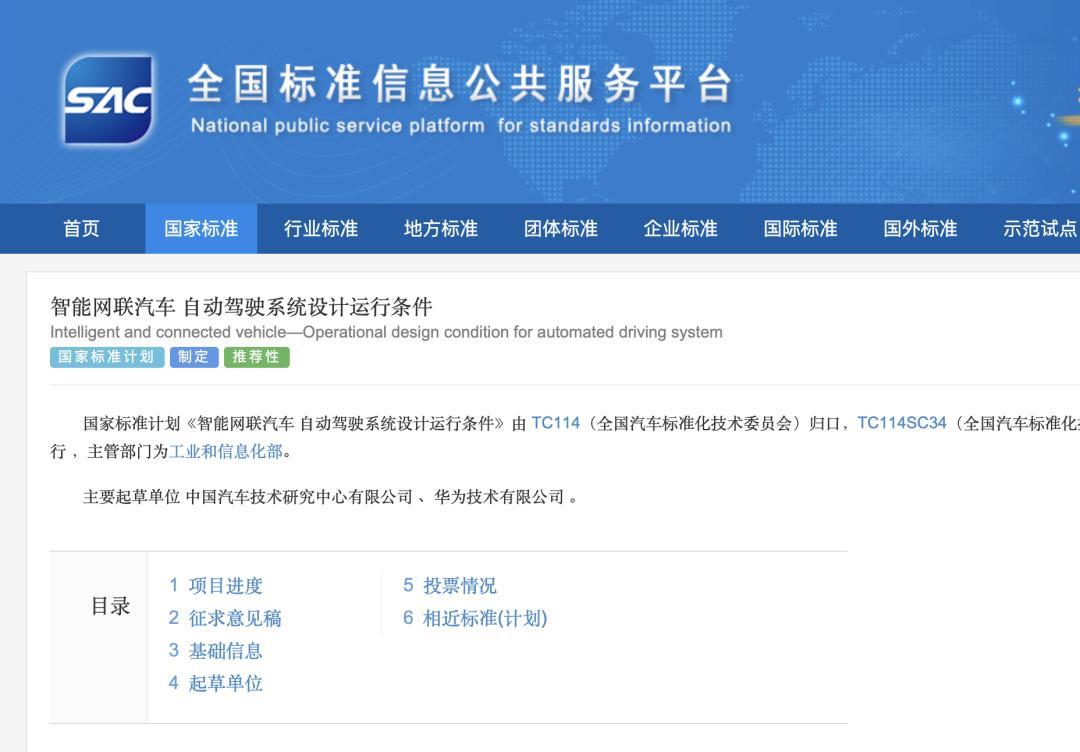1080x752 pixels.
Task: Open the 首页 navigation tab
Action: click(x=81, y=229)
